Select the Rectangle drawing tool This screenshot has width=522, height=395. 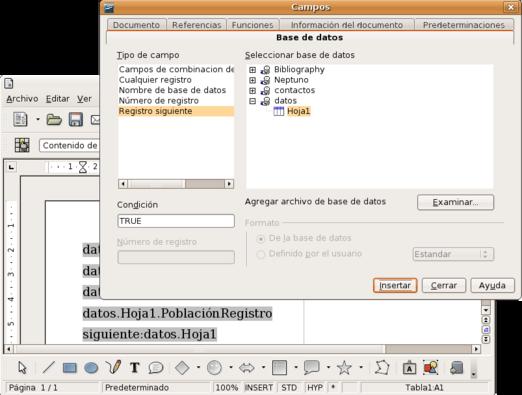[x=70, y=368]
